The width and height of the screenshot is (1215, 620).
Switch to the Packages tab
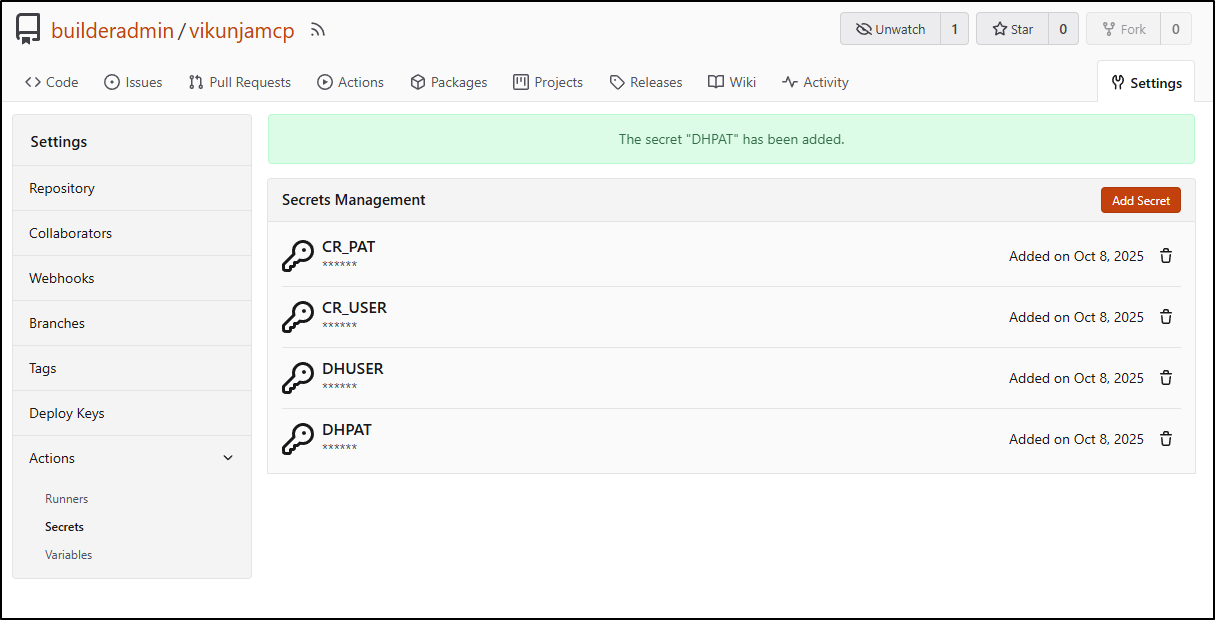(x=449, y=82)
